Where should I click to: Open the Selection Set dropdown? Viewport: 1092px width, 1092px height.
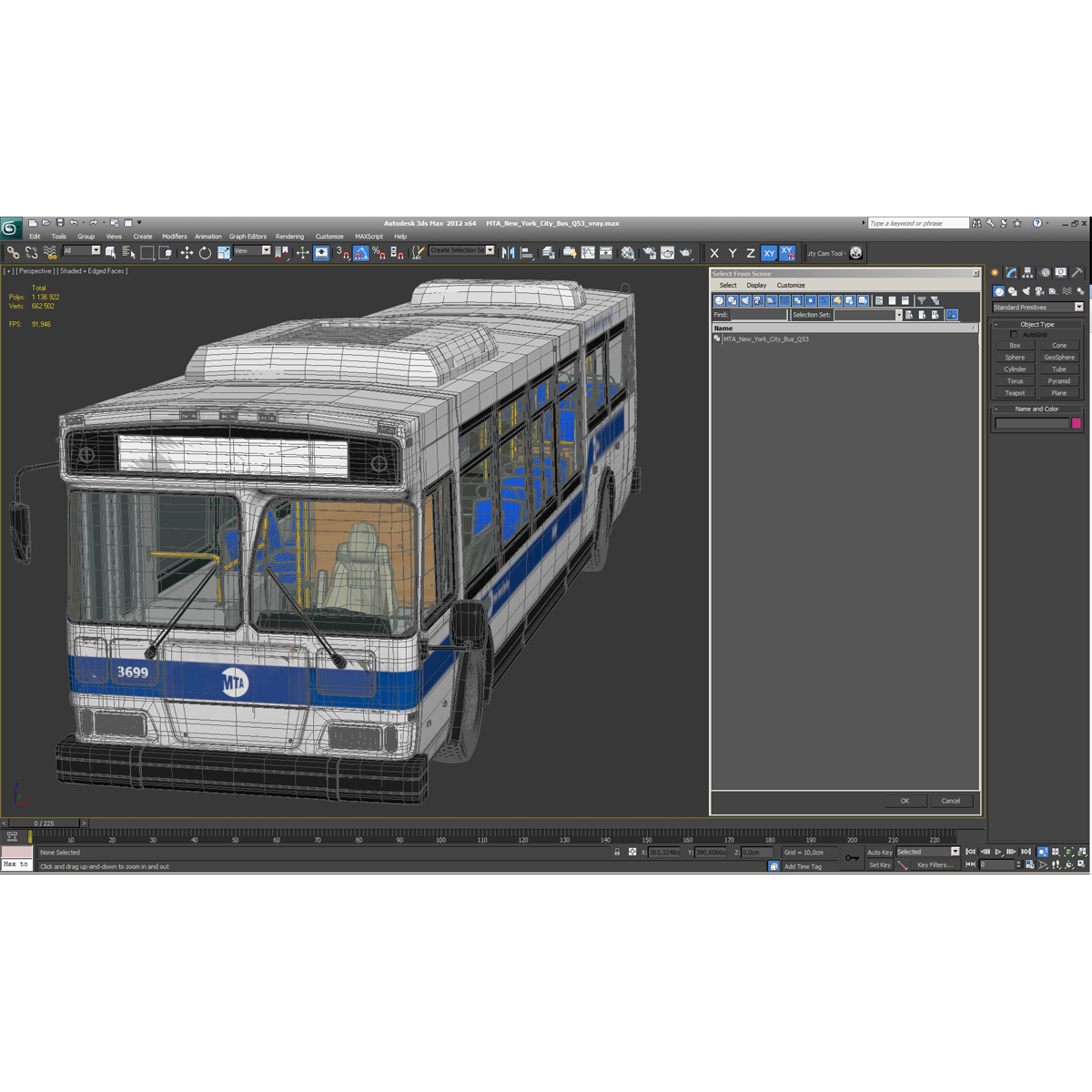pos(899,314)
